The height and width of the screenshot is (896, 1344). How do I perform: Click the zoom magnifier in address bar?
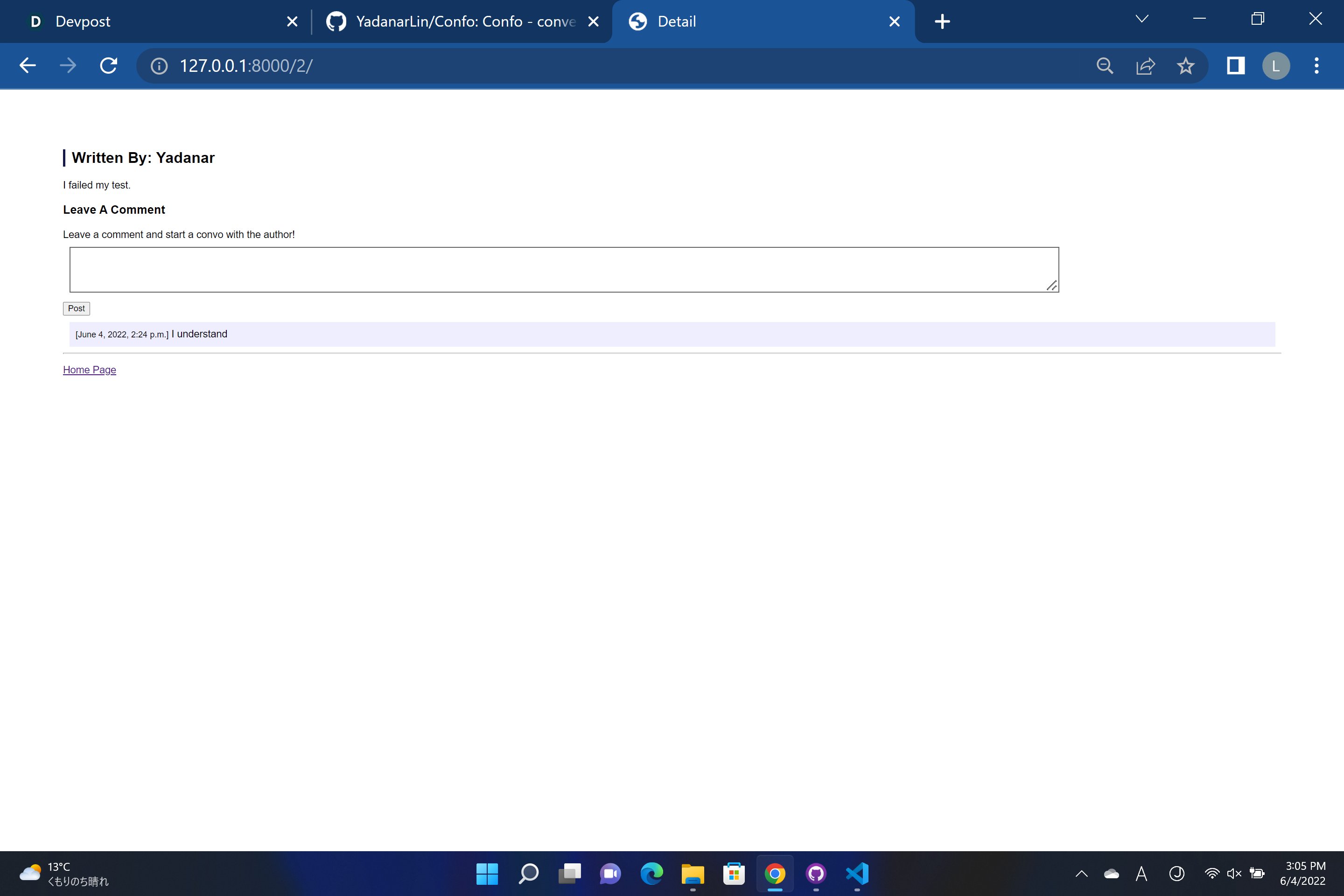click(1105, 66)
